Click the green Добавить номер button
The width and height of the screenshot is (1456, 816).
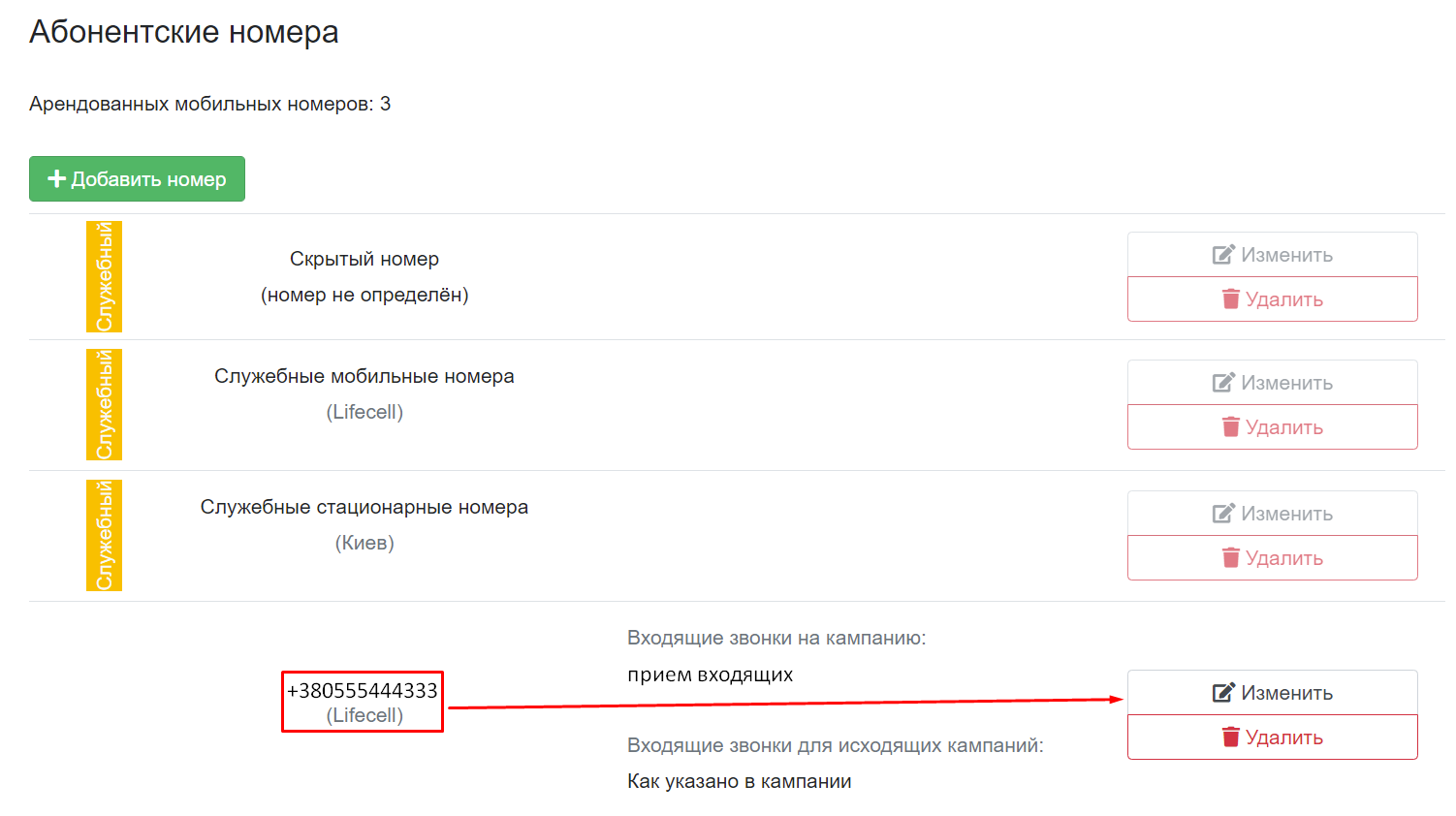(x=137, y=179)
